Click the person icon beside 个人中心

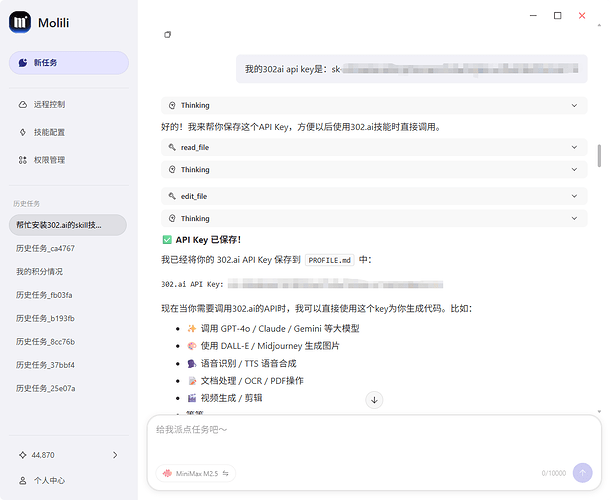click(x=23, y=481)
